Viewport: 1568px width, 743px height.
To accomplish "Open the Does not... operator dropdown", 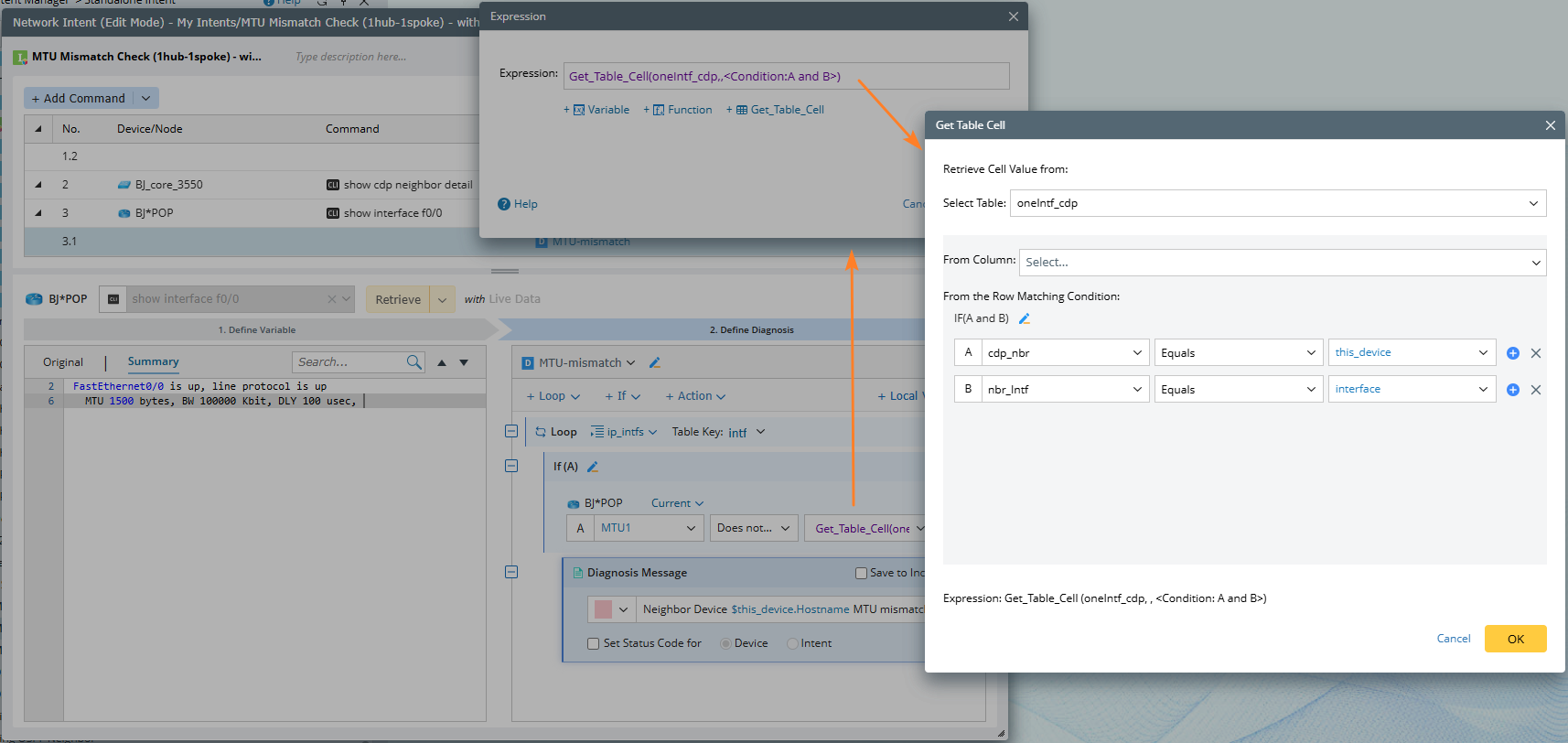I will tap(754, 528).
